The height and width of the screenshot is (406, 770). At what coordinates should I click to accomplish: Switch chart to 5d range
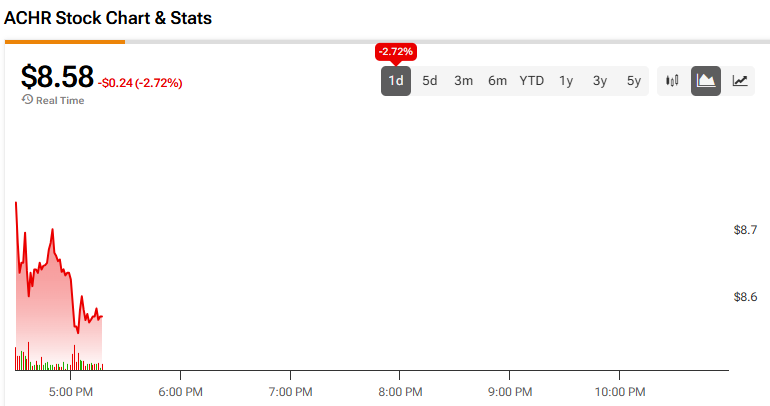tap(430, 81)
